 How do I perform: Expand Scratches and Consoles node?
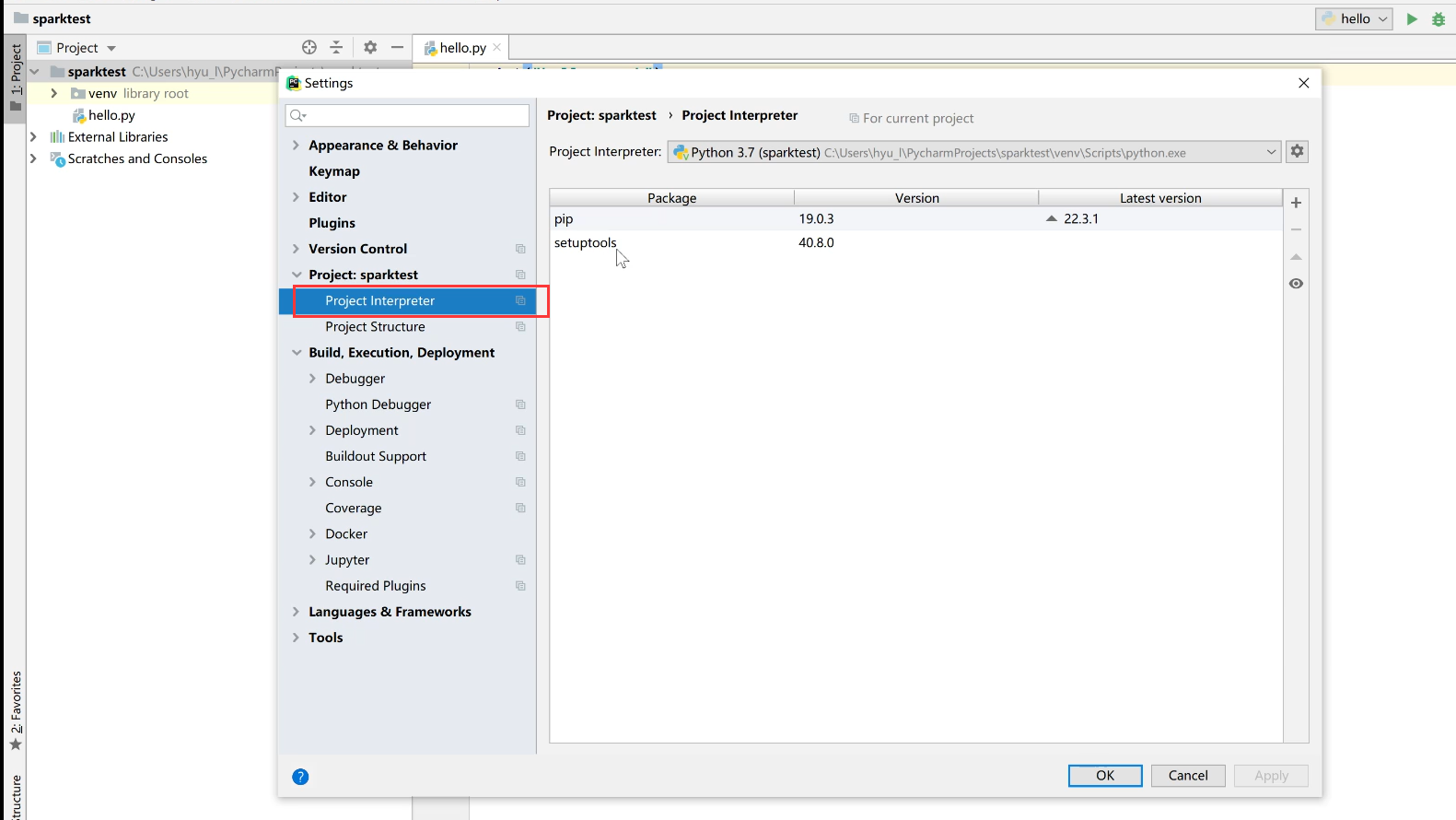coord(33,158)
